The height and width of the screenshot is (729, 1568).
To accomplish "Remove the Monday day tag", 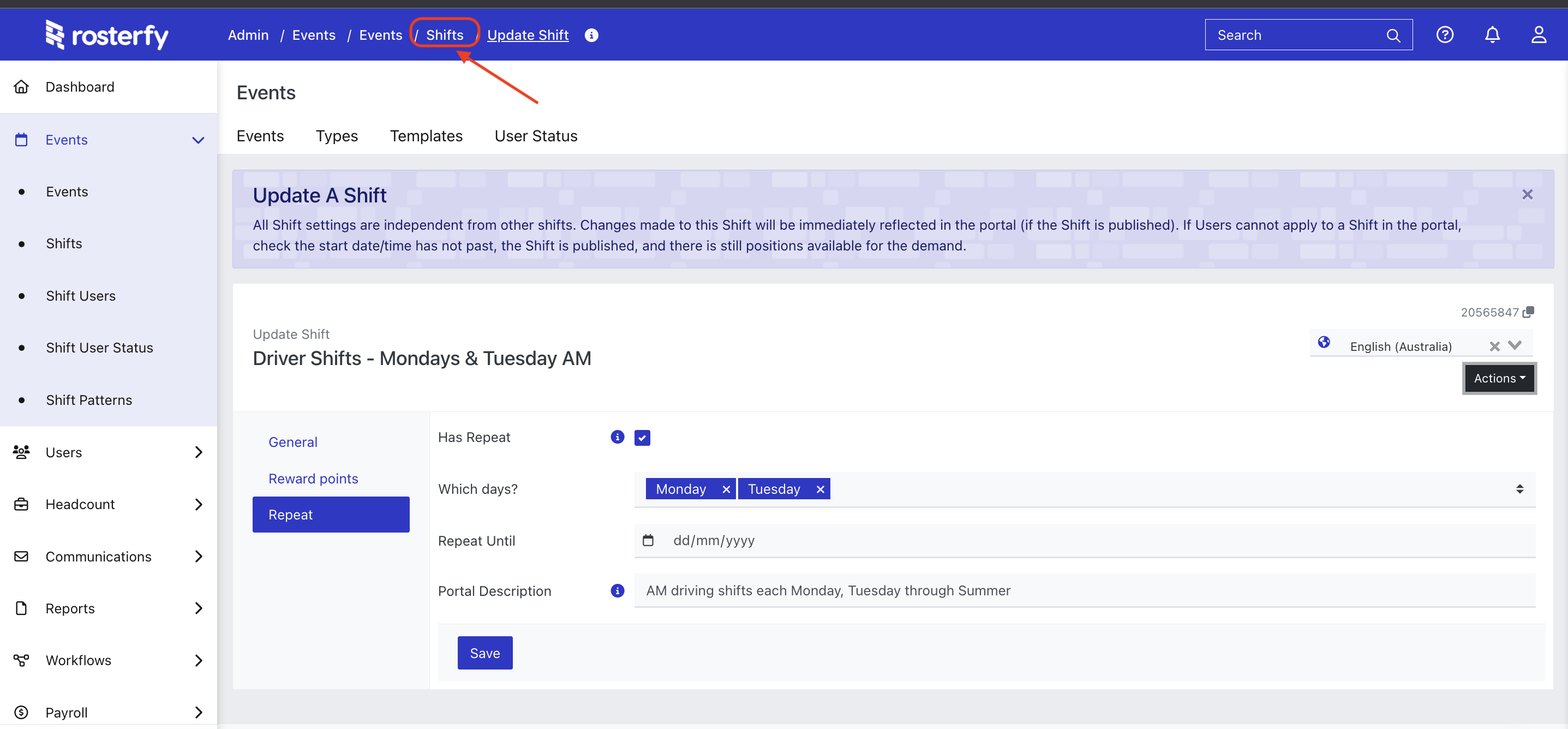I will [726, 489].
